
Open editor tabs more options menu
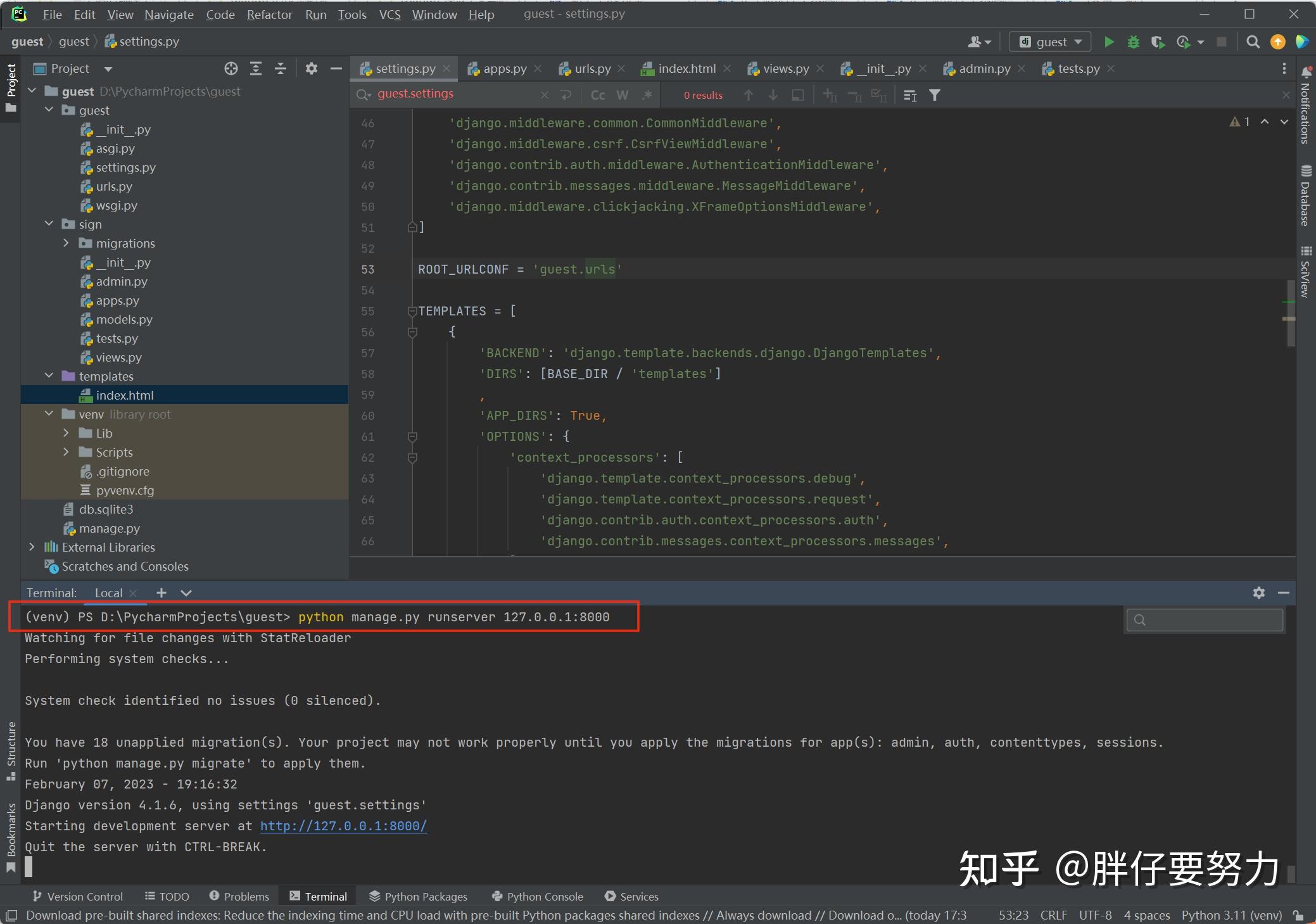pyautogui.click(x=1284, y=68)
